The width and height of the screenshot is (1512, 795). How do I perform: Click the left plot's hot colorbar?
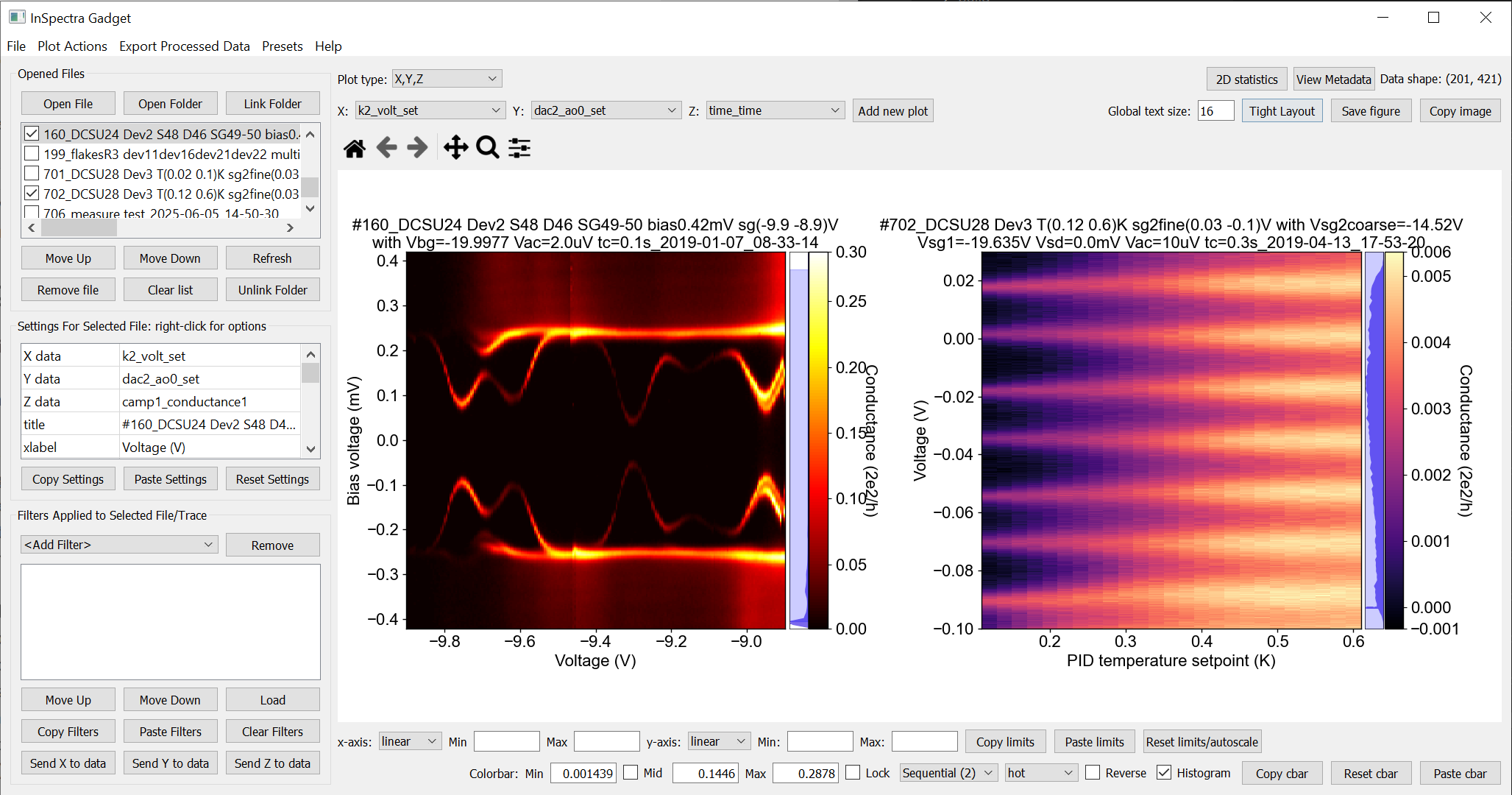pyautogui.click(x=819, y=440)
